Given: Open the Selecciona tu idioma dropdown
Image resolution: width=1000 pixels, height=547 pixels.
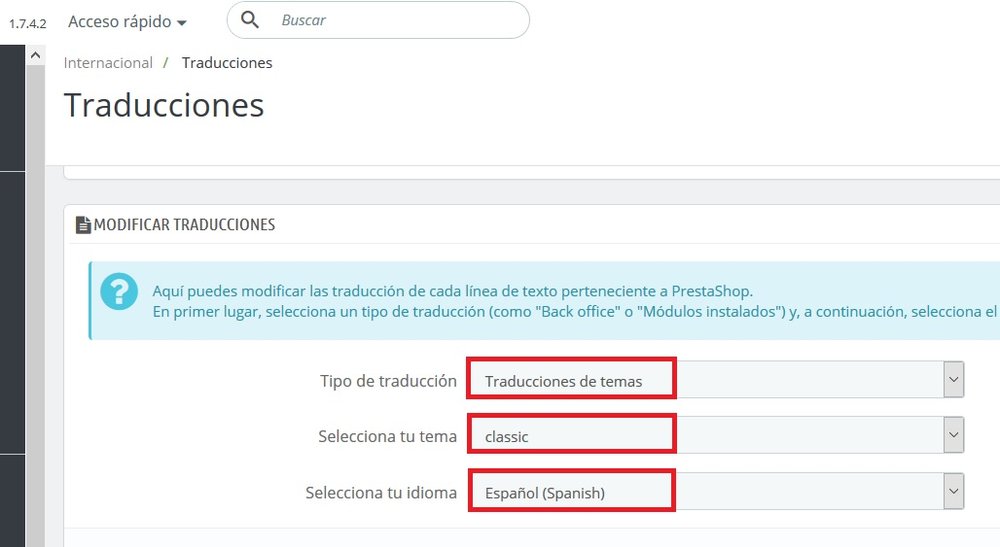Looking at the screenshot, I should pos(715,492).
